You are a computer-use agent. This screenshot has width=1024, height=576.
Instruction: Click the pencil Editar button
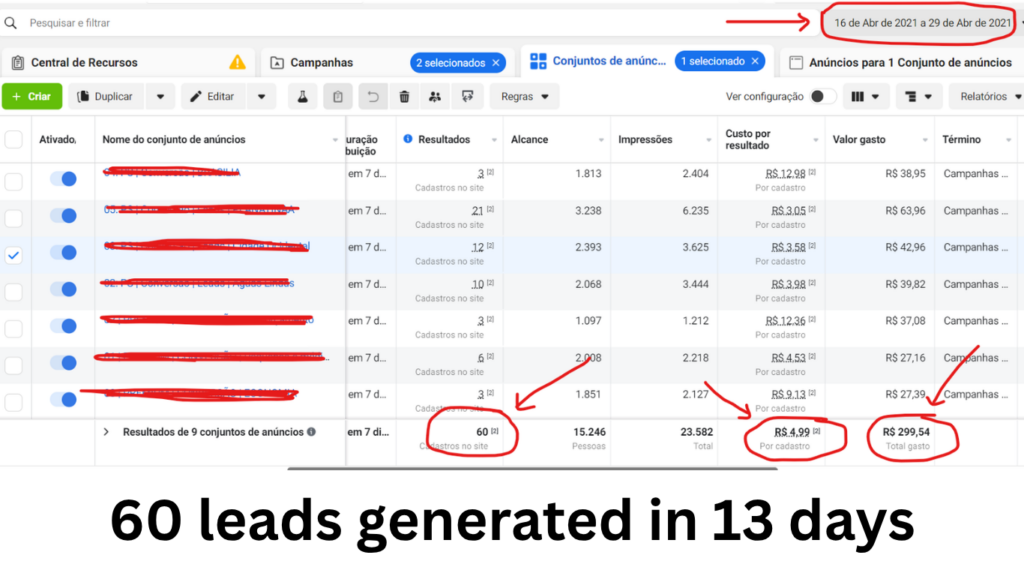tap(212, 97)
